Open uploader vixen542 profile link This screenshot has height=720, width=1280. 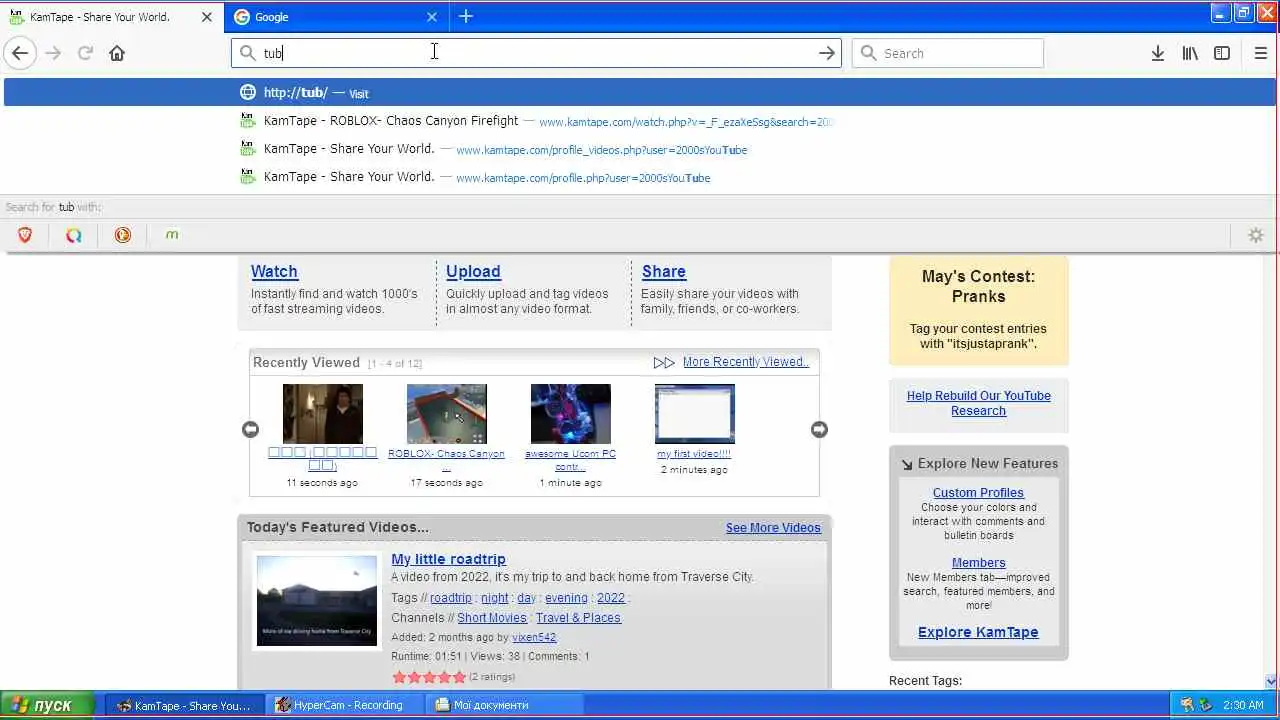pyautogui.click(x=534, y=637)
